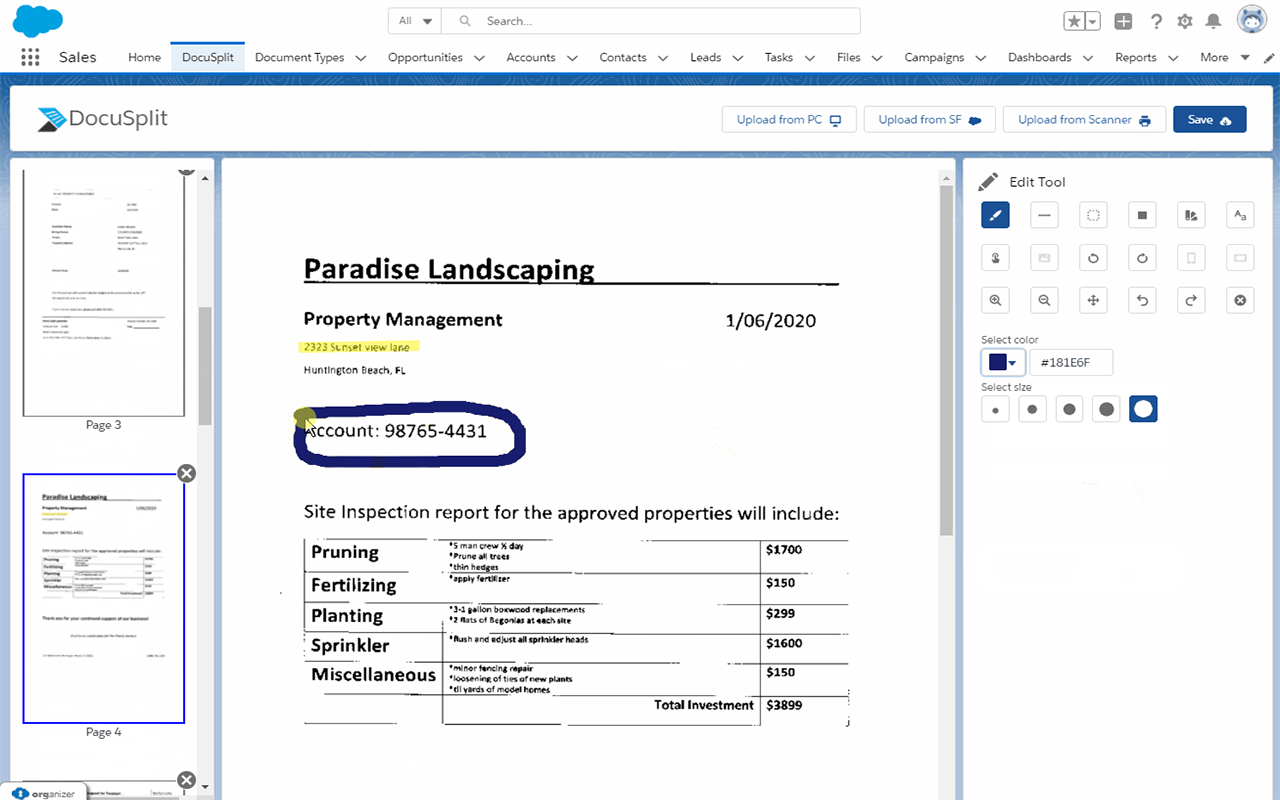
Task: Select the Aa text tool
Action: pyautogui.click(x=1240, y=214)
